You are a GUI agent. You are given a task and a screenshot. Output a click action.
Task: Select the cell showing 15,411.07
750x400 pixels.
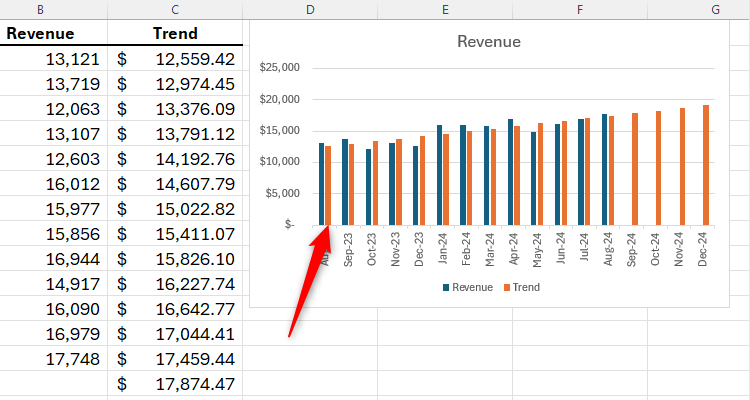(x=175, y=234)
